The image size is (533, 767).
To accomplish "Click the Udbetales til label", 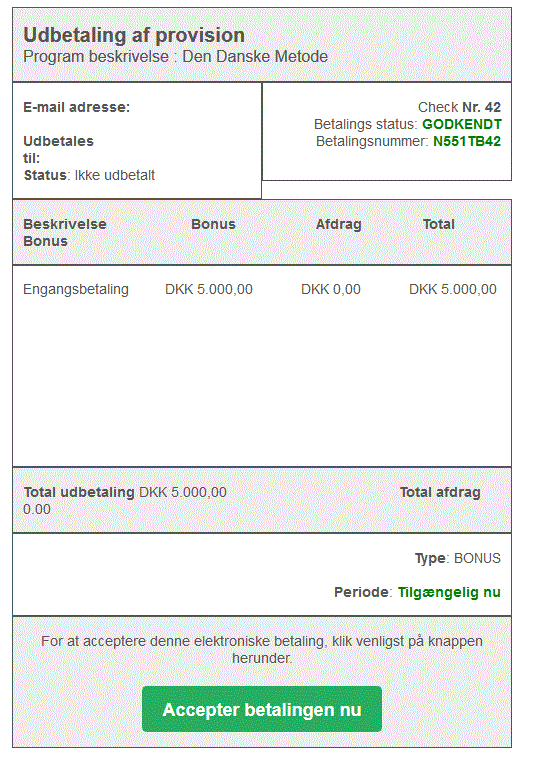I will (x=58, y=150).
